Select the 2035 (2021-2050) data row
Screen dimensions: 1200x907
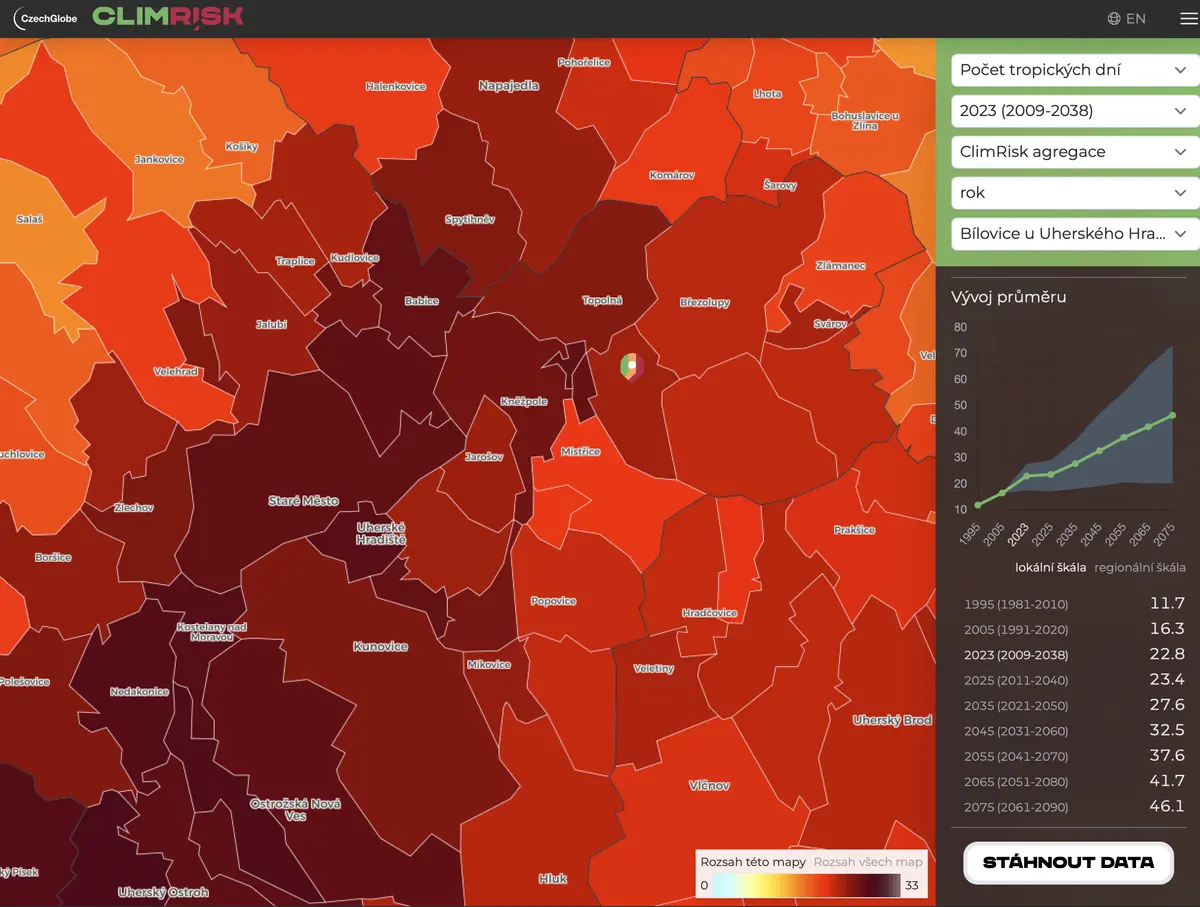(1074, 705)
